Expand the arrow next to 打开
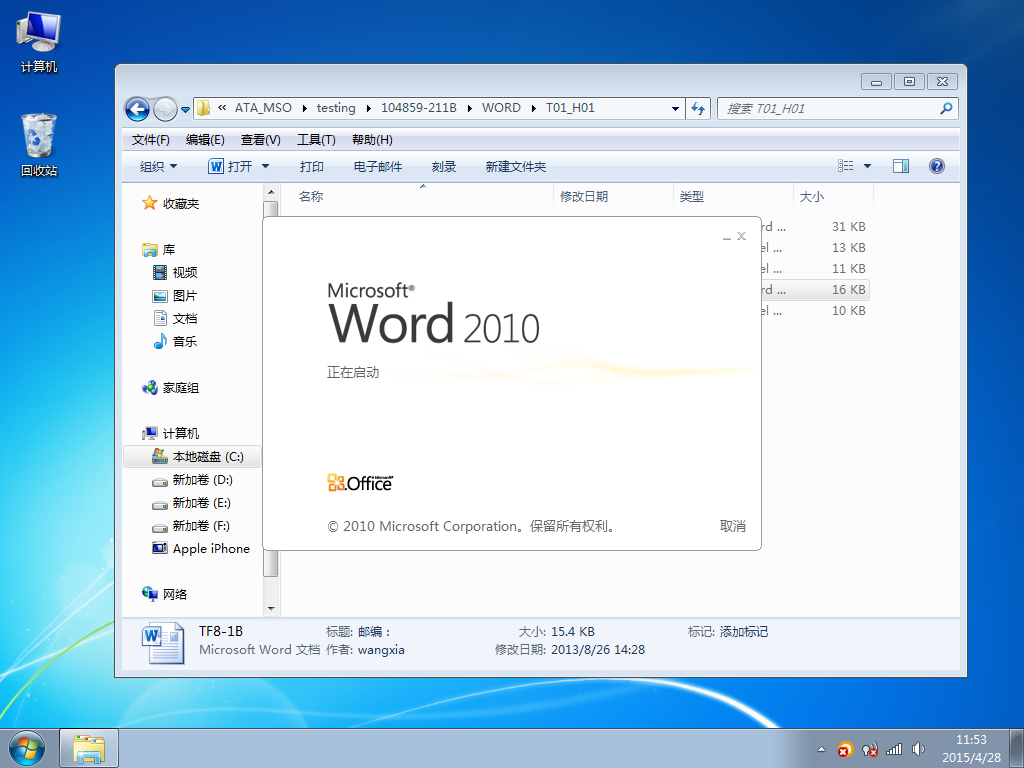Screen dimensions: 1024x768 click(x=265, y=167)
